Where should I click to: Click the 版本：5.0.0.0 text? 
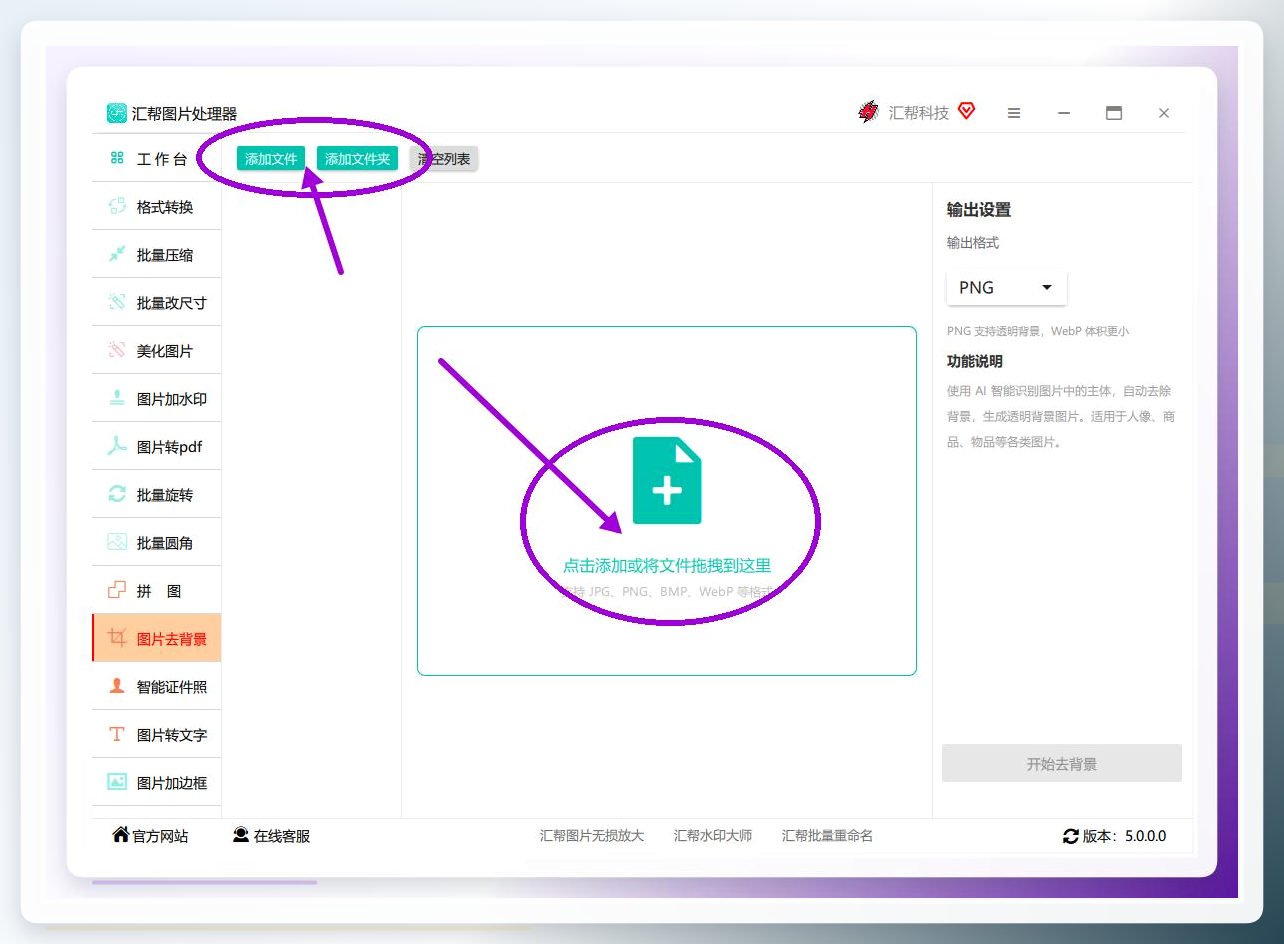1124,836
